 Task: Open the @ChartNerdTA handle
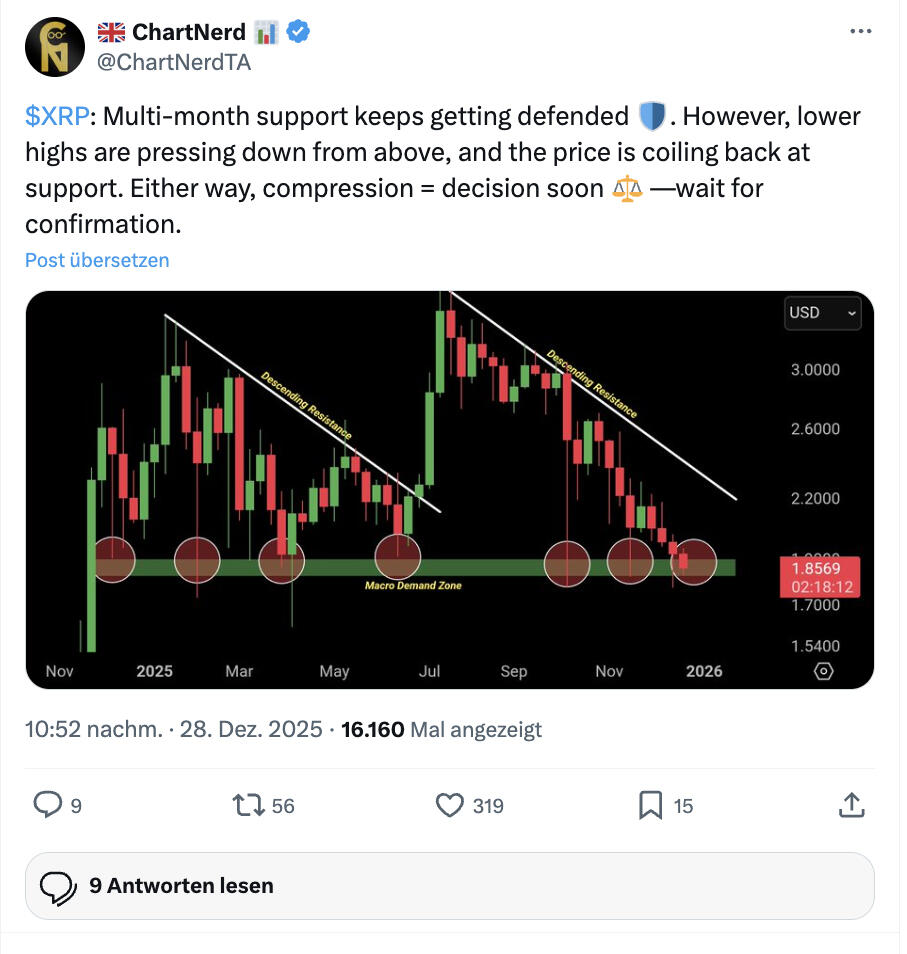[x=173, y=62]
